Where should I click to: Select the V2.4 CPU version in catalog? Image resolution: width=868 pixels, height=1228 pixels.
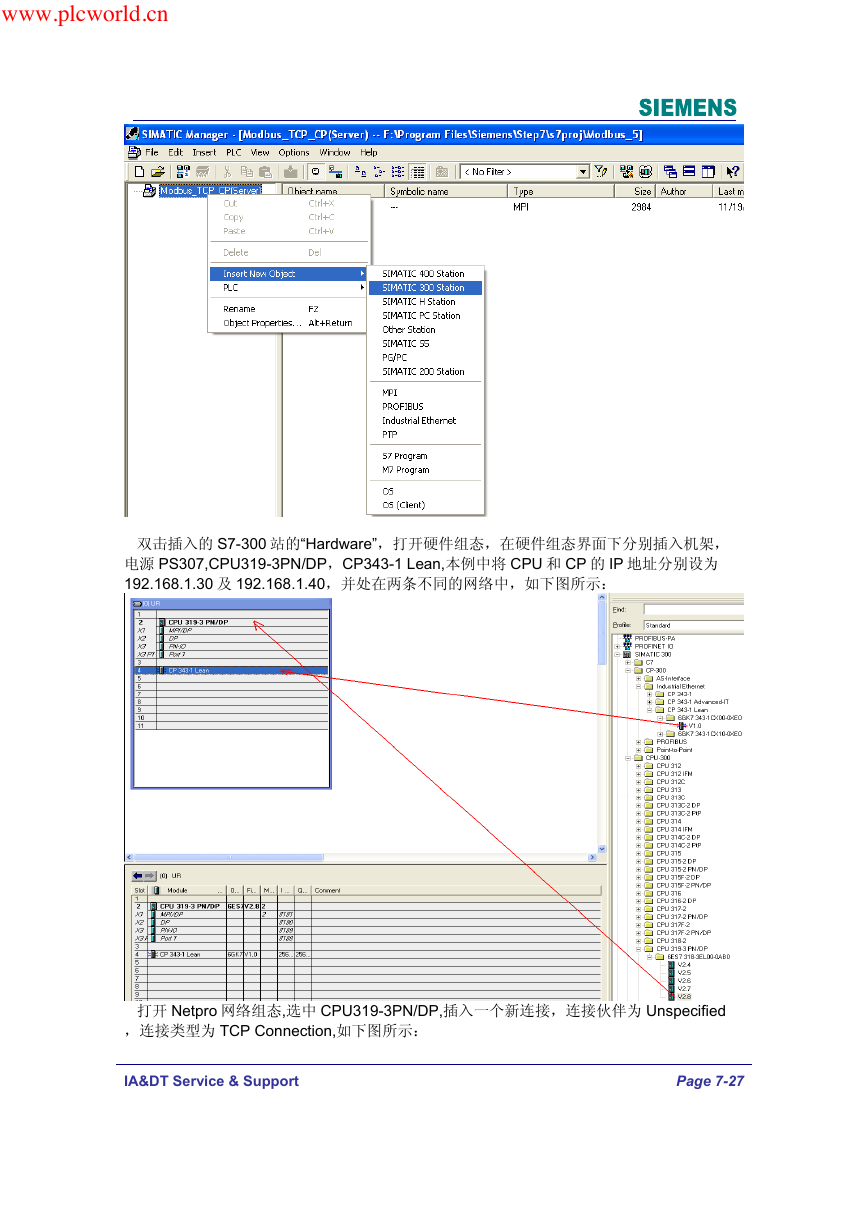coord(680,965)
